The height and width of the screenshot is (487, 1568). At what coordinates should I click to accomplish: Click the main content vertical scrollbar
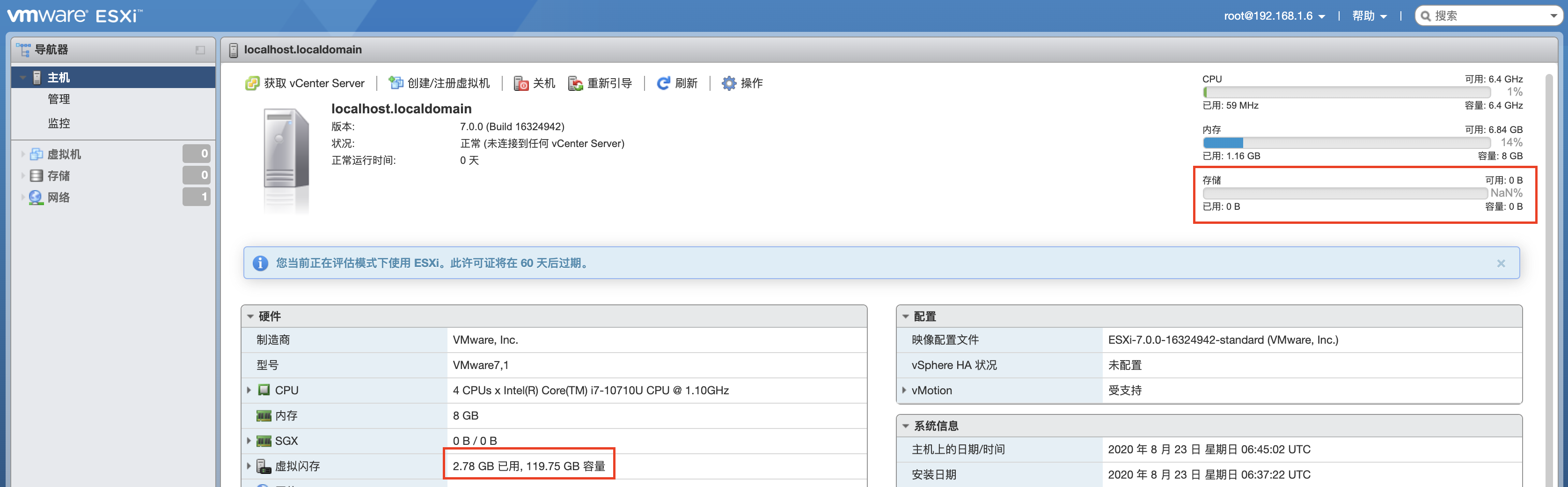[x=1548, y=280]
